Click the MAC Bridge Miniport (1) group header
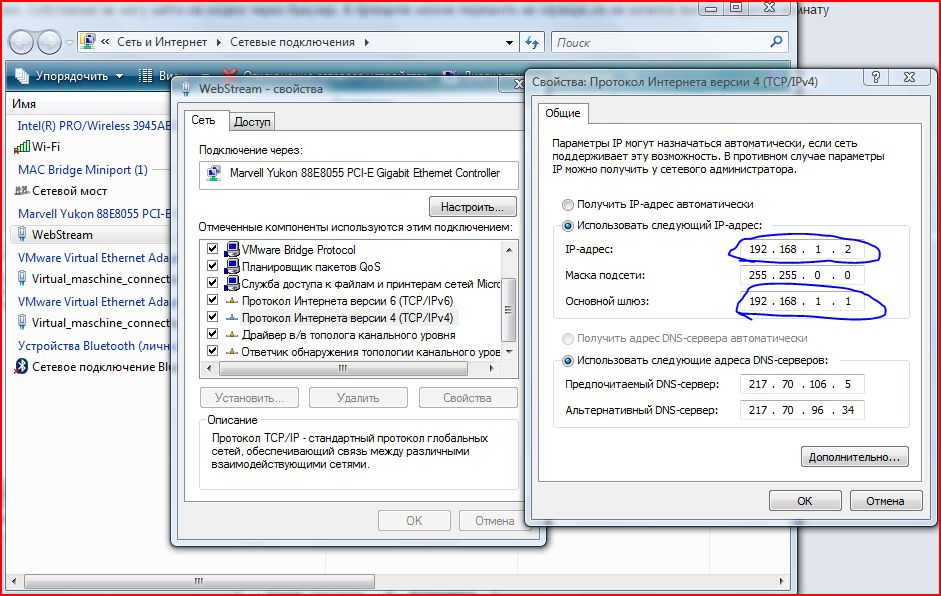The height and width of the screenshot is (596, 941). [x=83, y=170]
